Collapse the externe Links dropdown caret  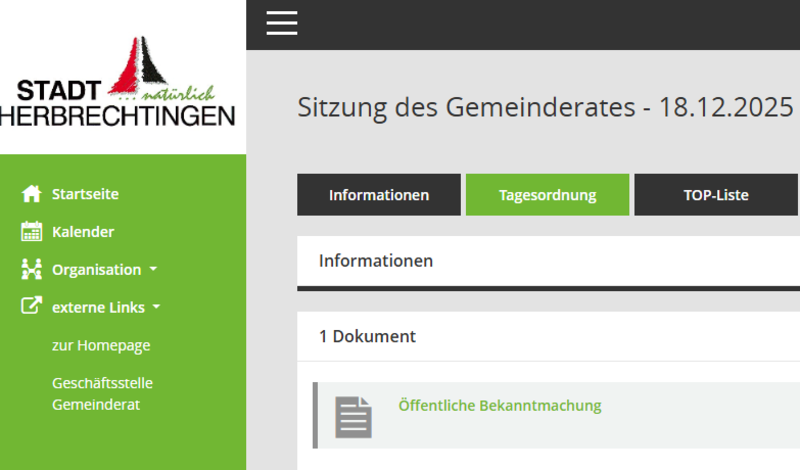click(x=157, y=308)
